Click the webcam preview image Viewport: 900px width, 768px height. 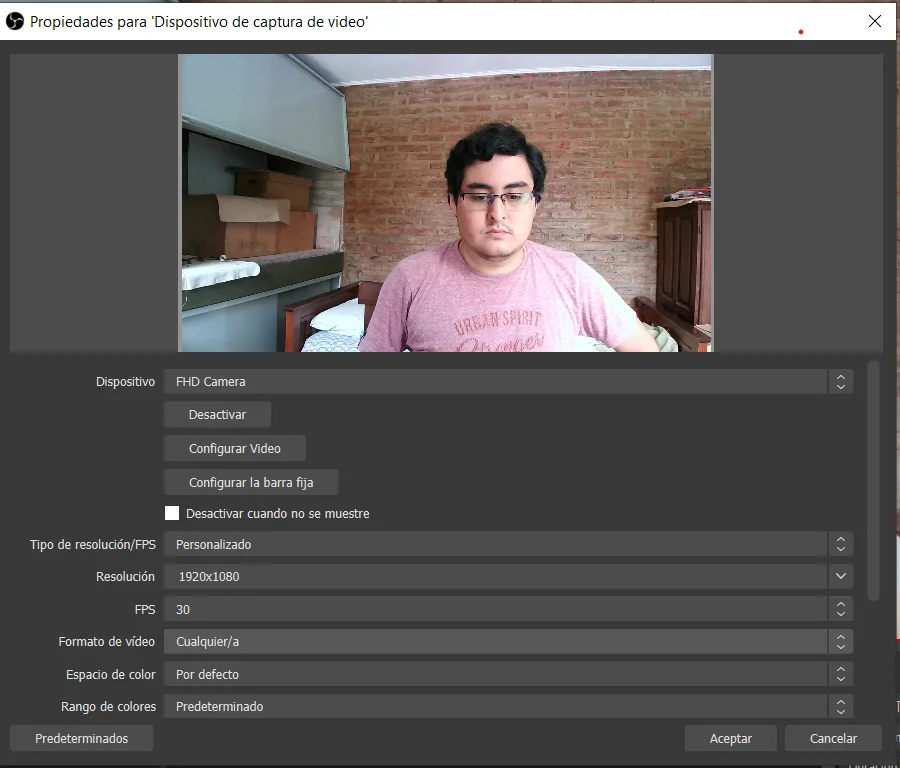coord(446,203)
